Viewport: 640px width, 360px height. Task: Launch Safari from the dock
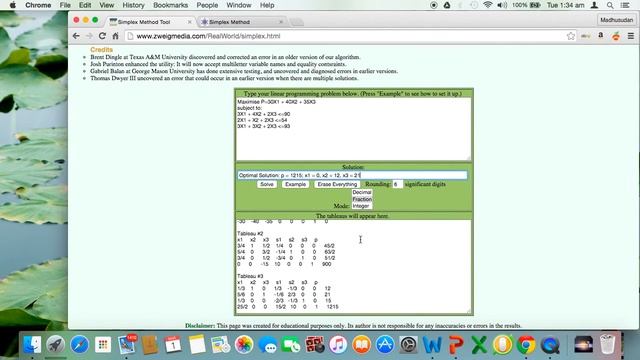(79, 344)
